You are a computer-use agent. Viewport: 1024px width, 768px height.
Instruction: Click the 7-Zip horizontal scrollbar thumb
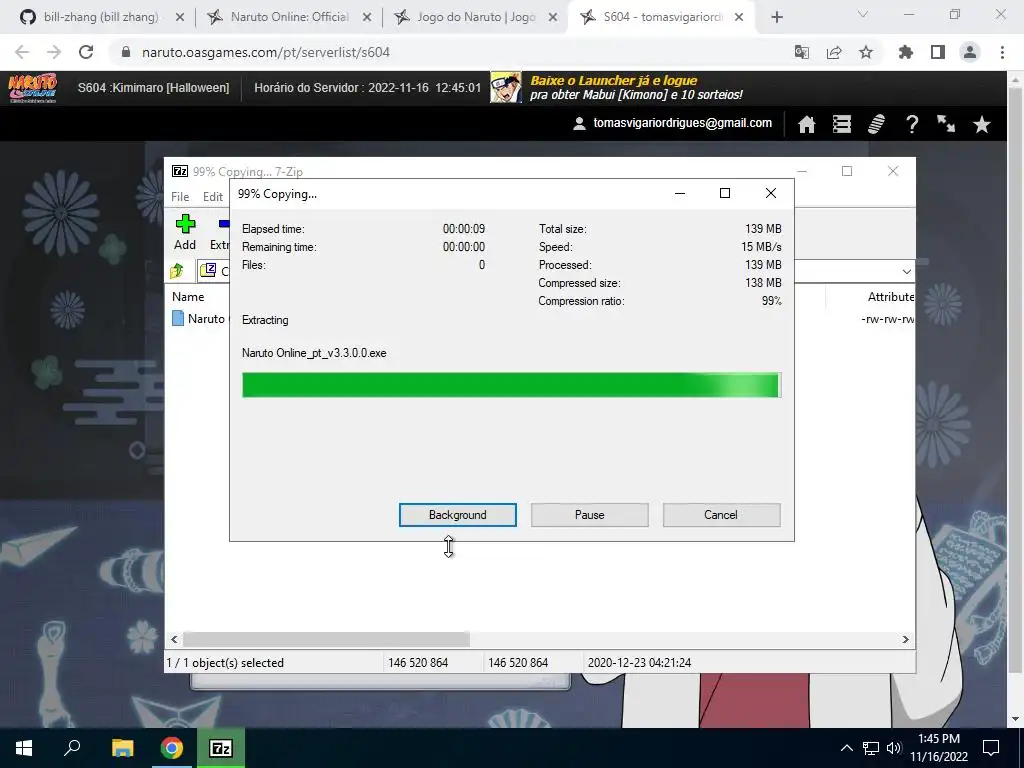click(326, 639)
